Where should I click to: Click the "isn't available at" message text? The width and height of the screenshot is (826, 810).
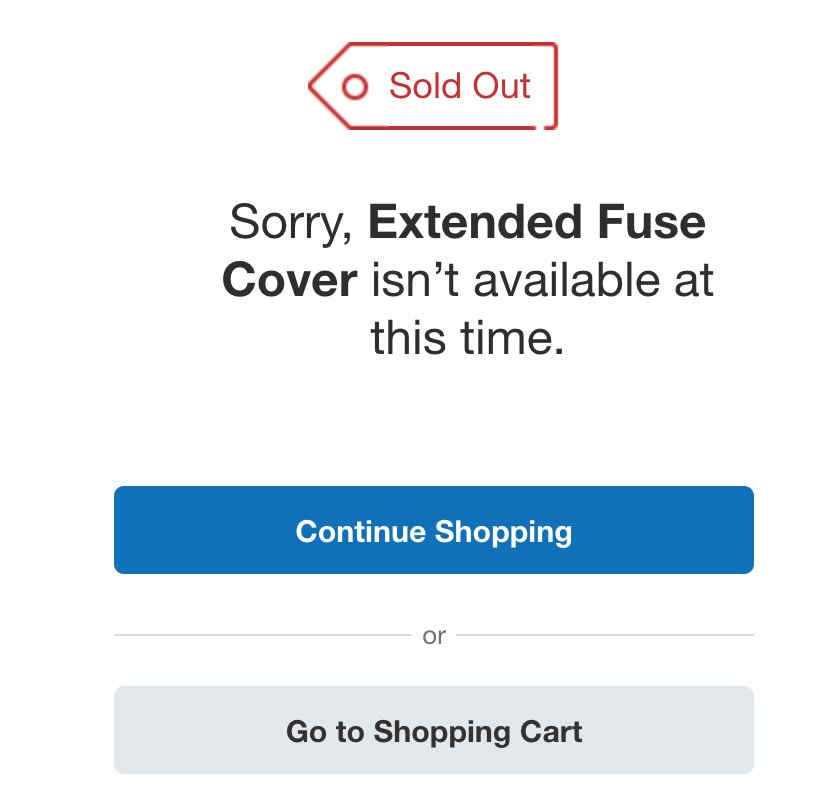tap(543, 280)
